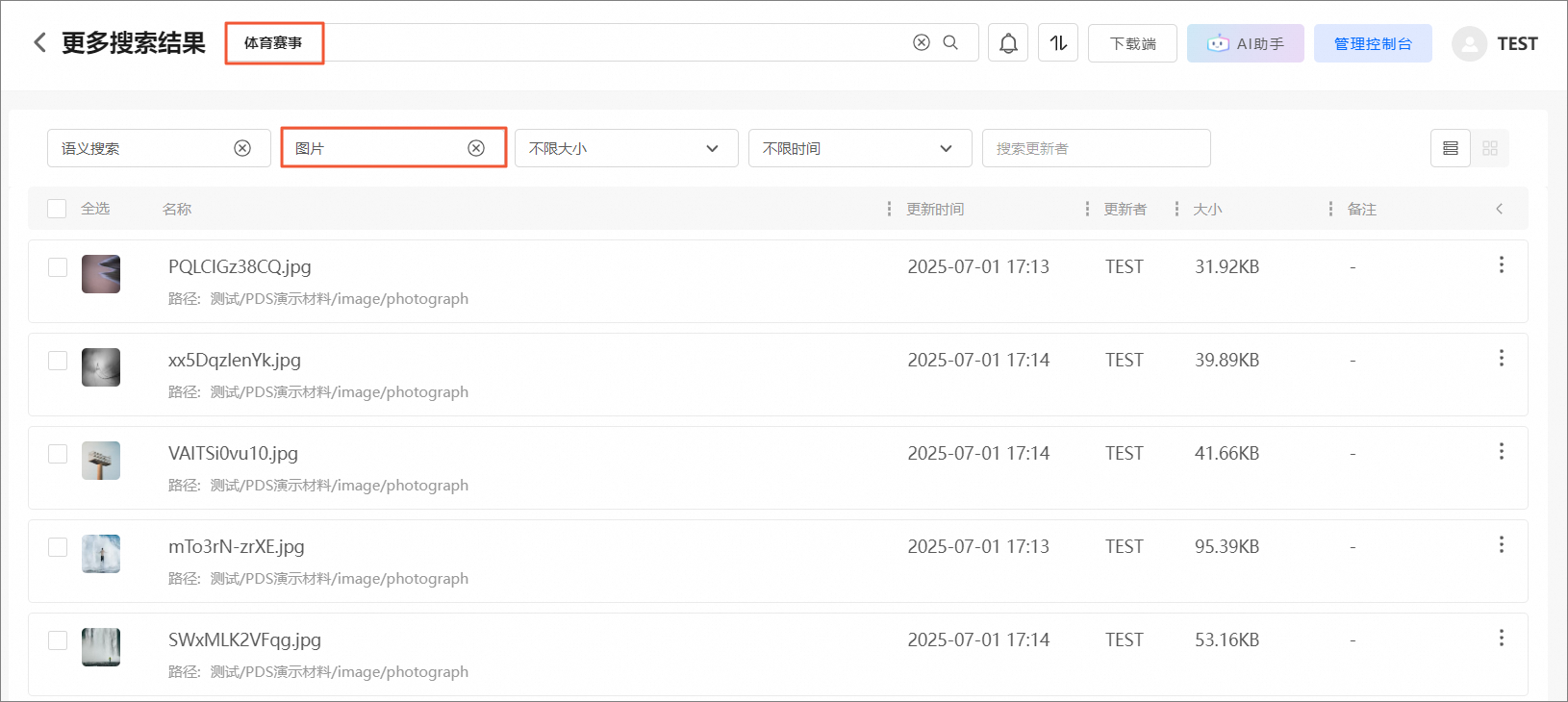Select checkbox for xx5DqzlenYk.jpg
Viewport: 1568px width, 702px height.
(58, 360)
